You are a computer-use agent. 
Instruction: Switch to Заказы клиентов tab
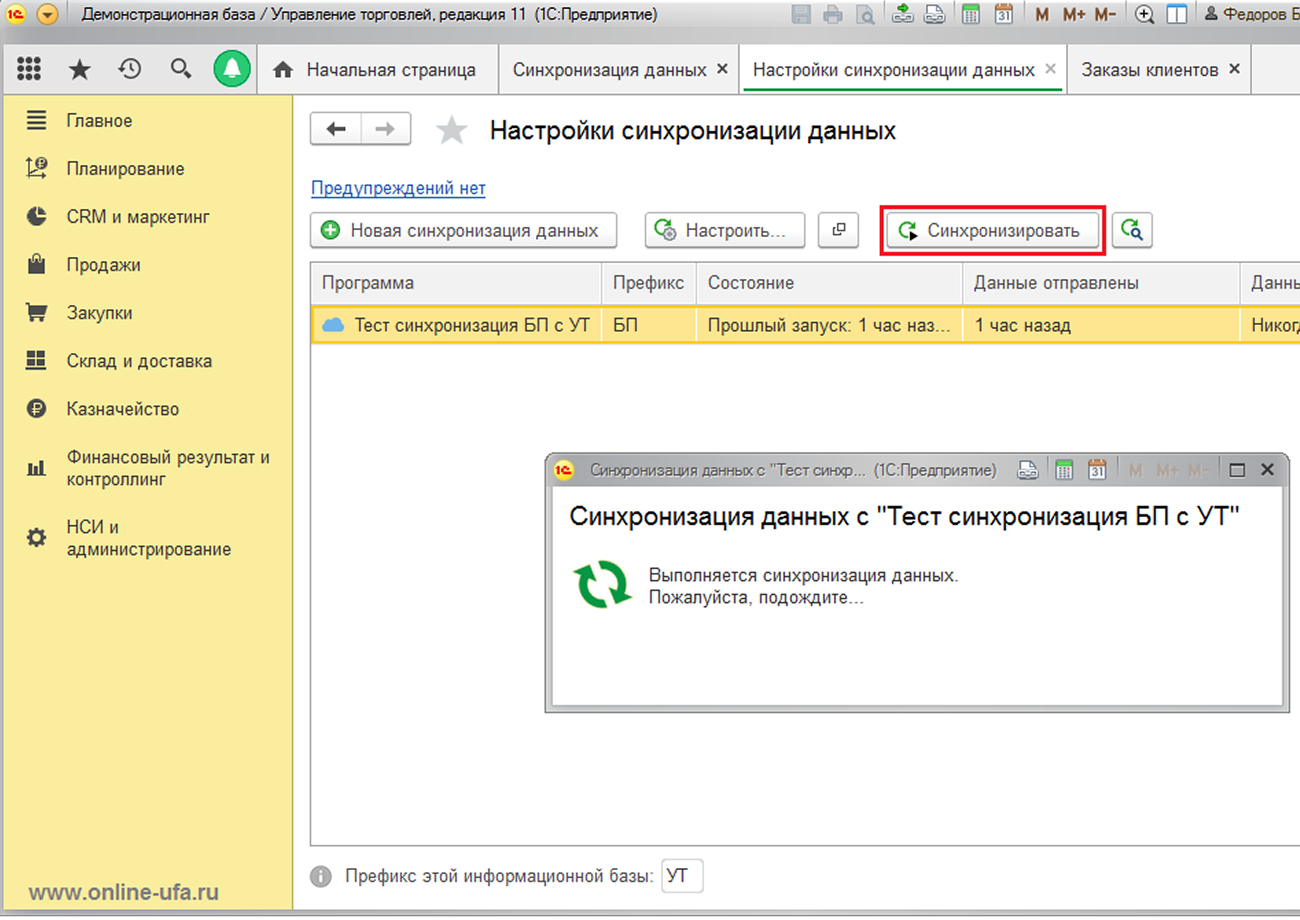[1149, 70]
